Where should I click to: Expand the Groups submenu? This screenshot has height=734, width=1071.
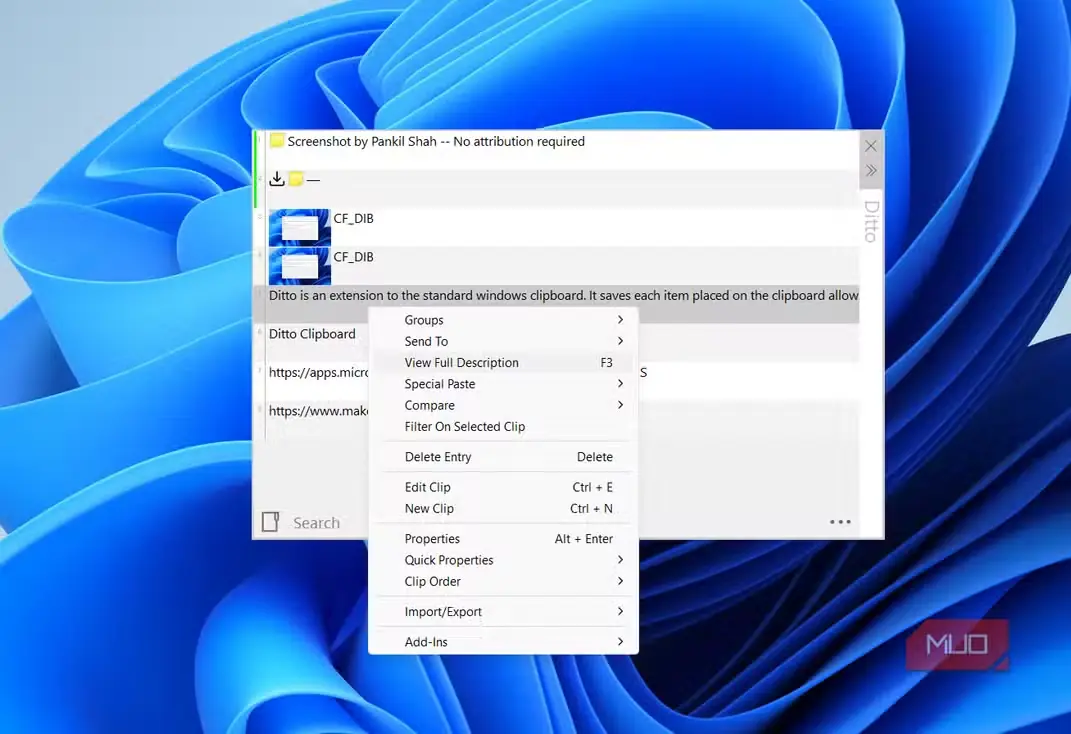pos(503,320)
